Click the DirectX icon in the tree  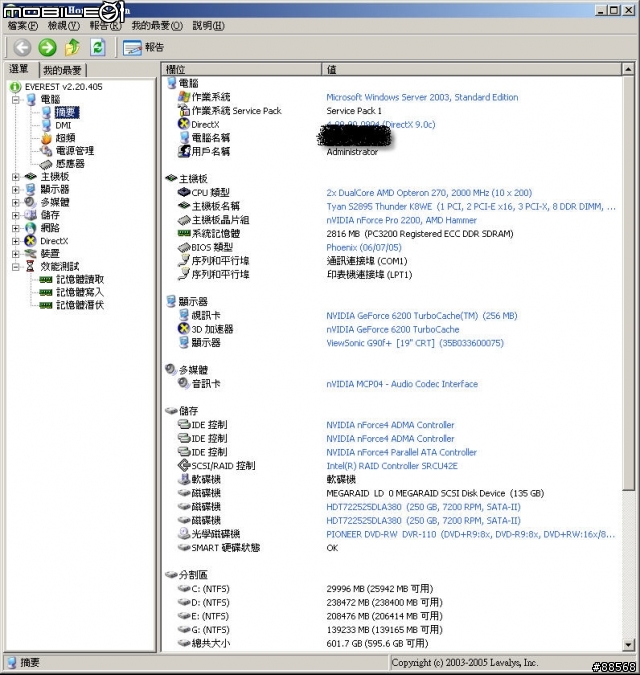pyautogui.click(x=31, y=241)
